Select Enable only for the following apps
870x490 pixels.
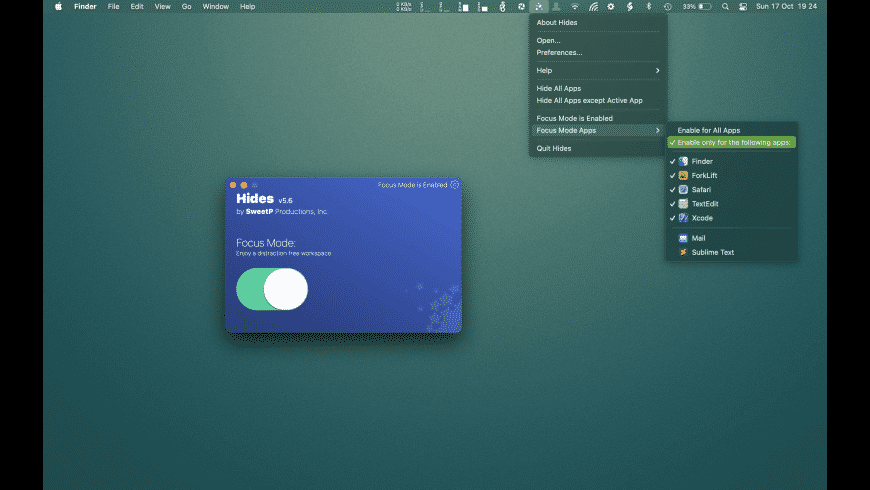point(732,143)
